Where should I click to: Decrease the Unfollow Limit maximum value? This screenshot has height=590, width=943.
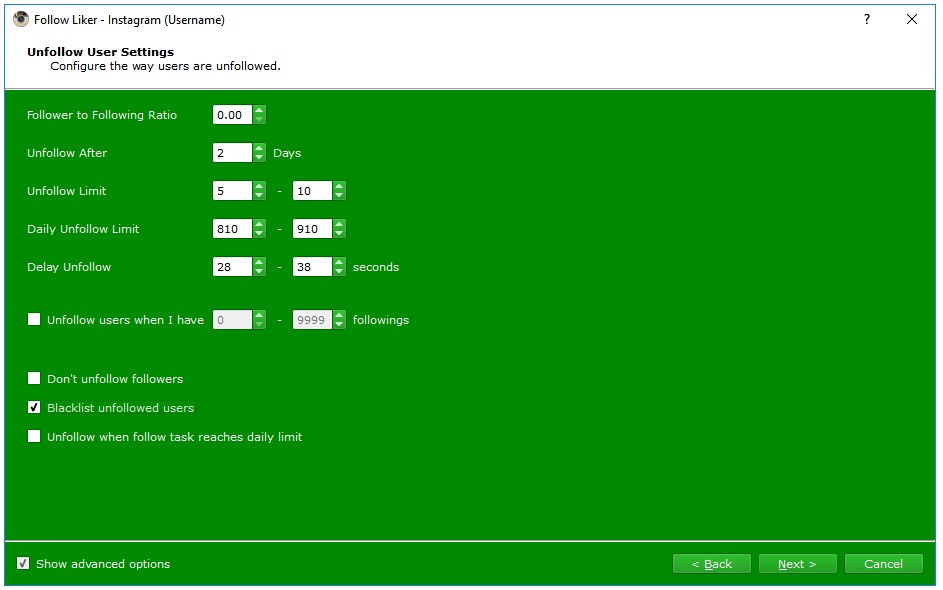pyautogui.click(x=339, y=195)
